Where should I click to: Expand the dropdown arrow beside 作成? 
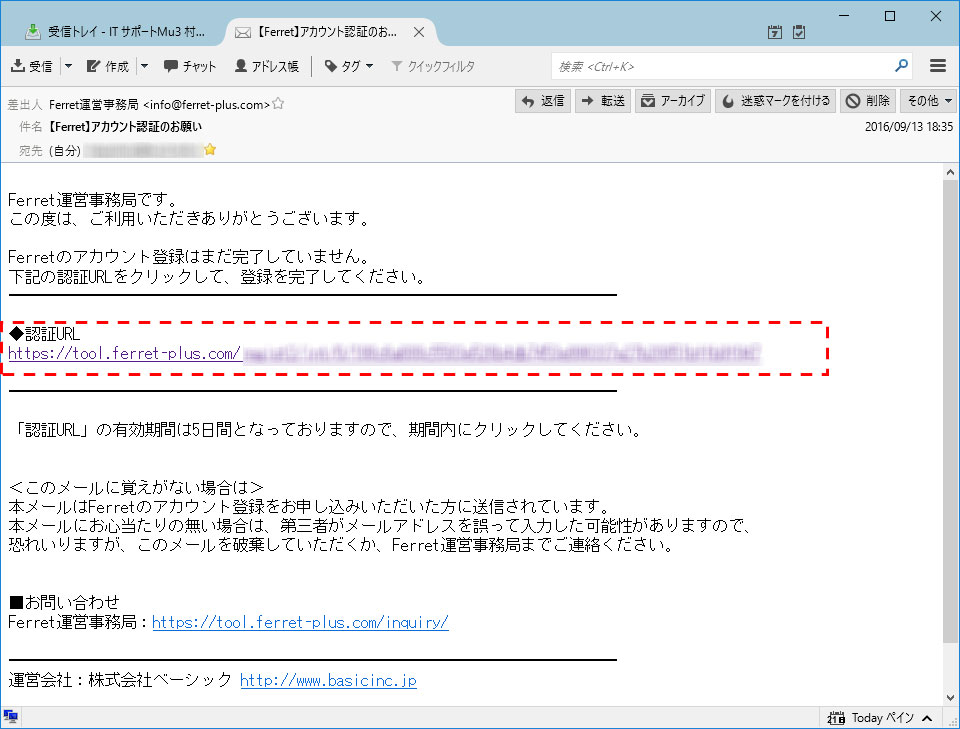(x=144, y=66)
